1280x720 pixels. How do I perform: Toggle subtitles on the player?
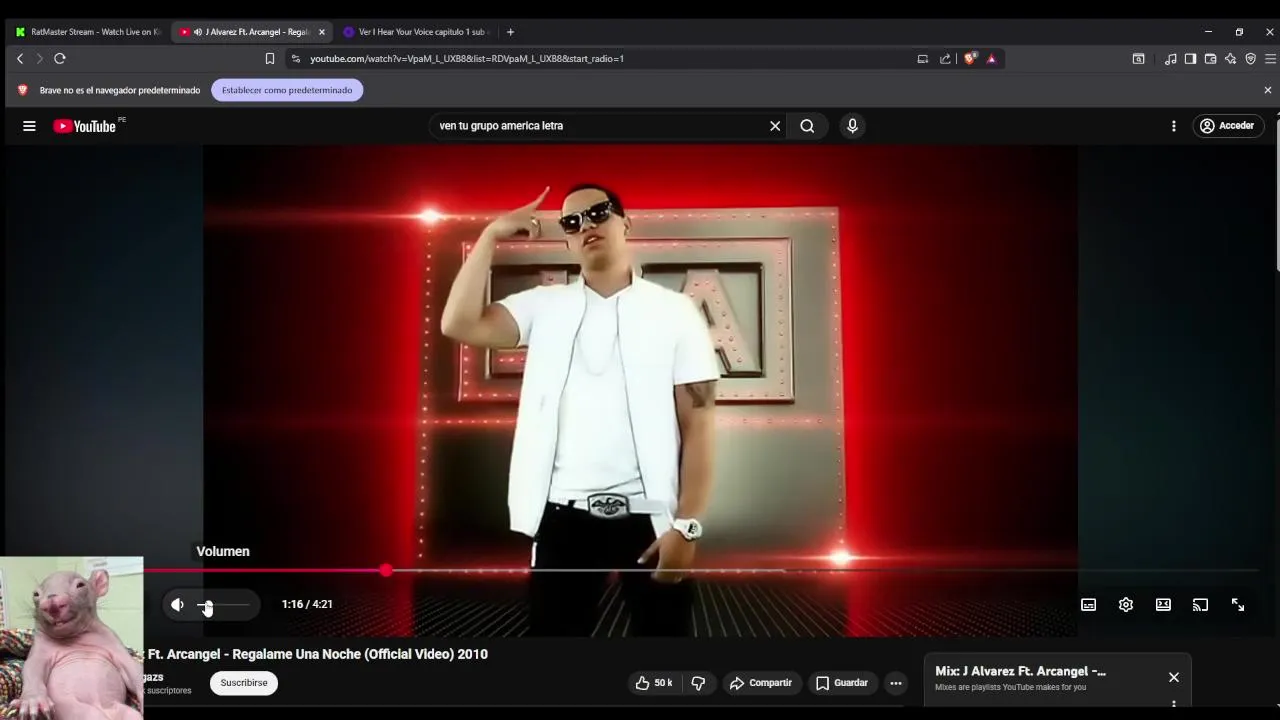1089,604
